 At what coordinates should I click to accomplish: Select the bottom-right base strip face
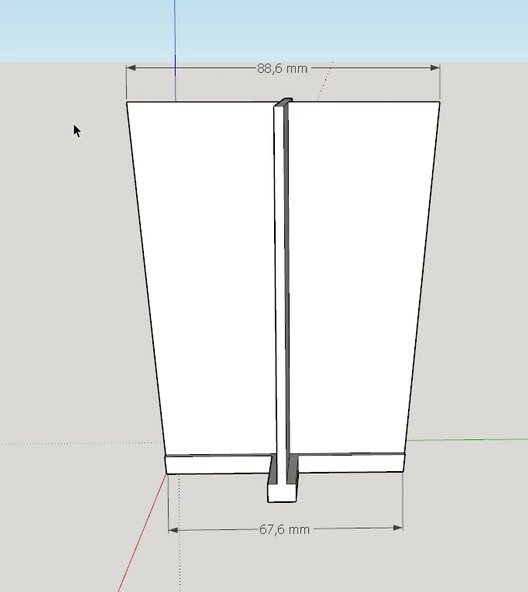pos(351,463)
